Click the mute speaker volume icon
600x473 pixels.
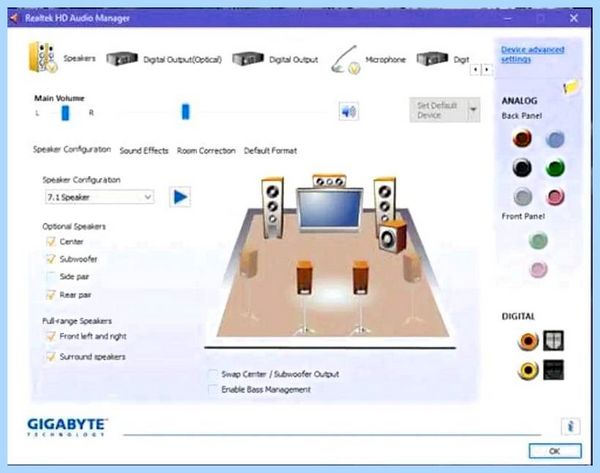tap(349, 112)
